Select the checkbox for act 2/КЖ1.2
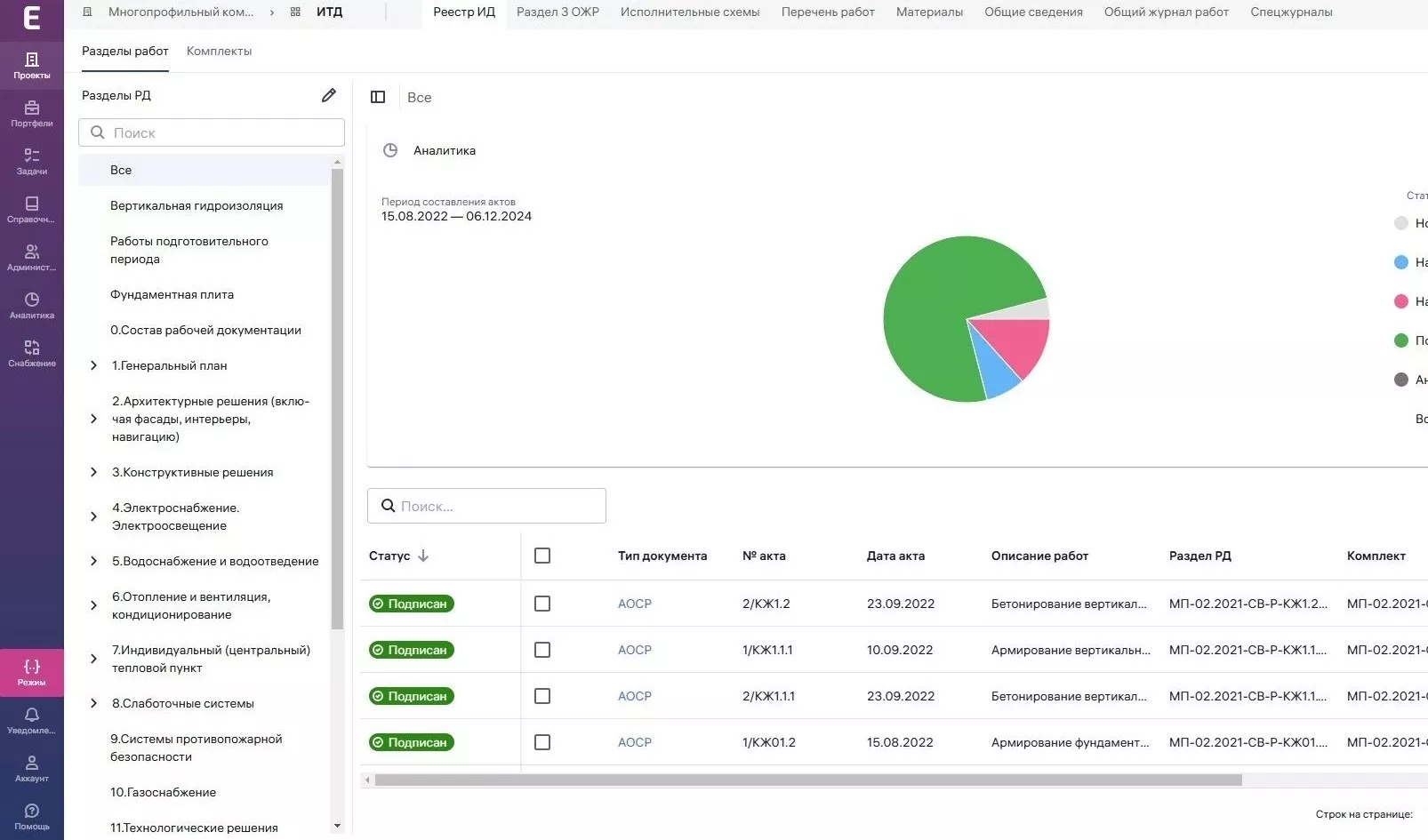This screenshot has height=840, width=1428. pyautogui.click(x=542, y=604)
